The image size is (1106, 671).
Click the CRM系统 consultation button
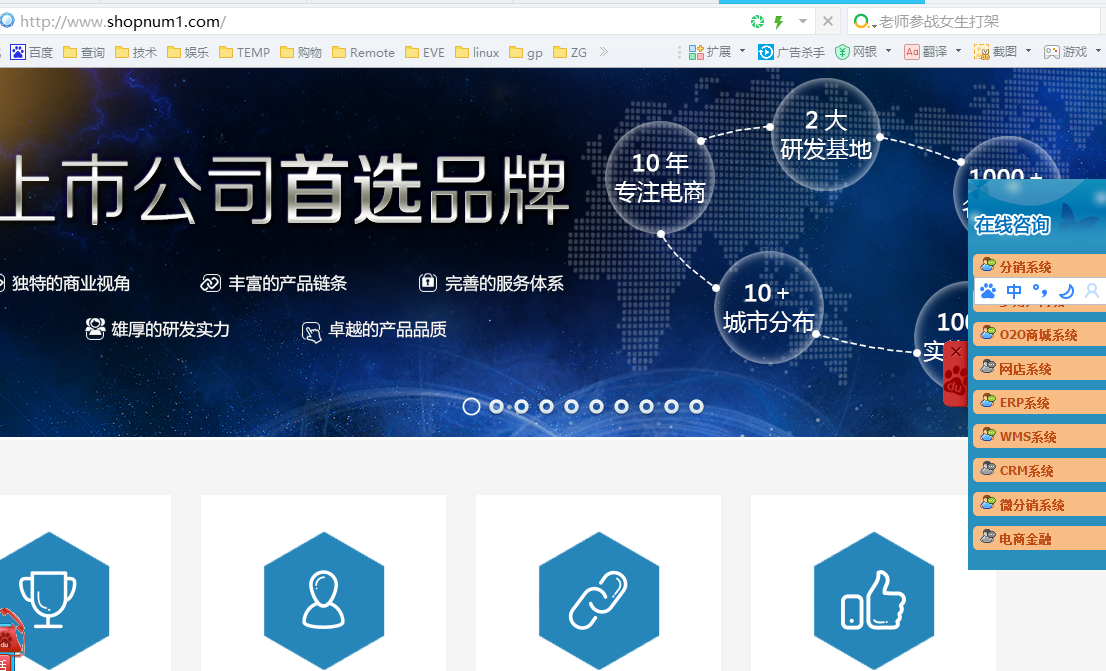1039,470
